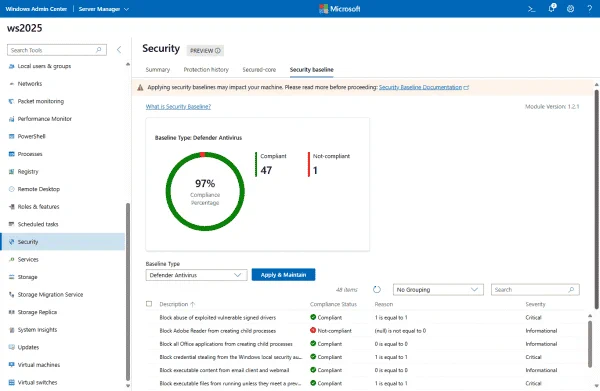Image resolution: width=600 pixels, height=391 pixels.
Task: Click the Networks tool icon
Action: tap(11, 84)
